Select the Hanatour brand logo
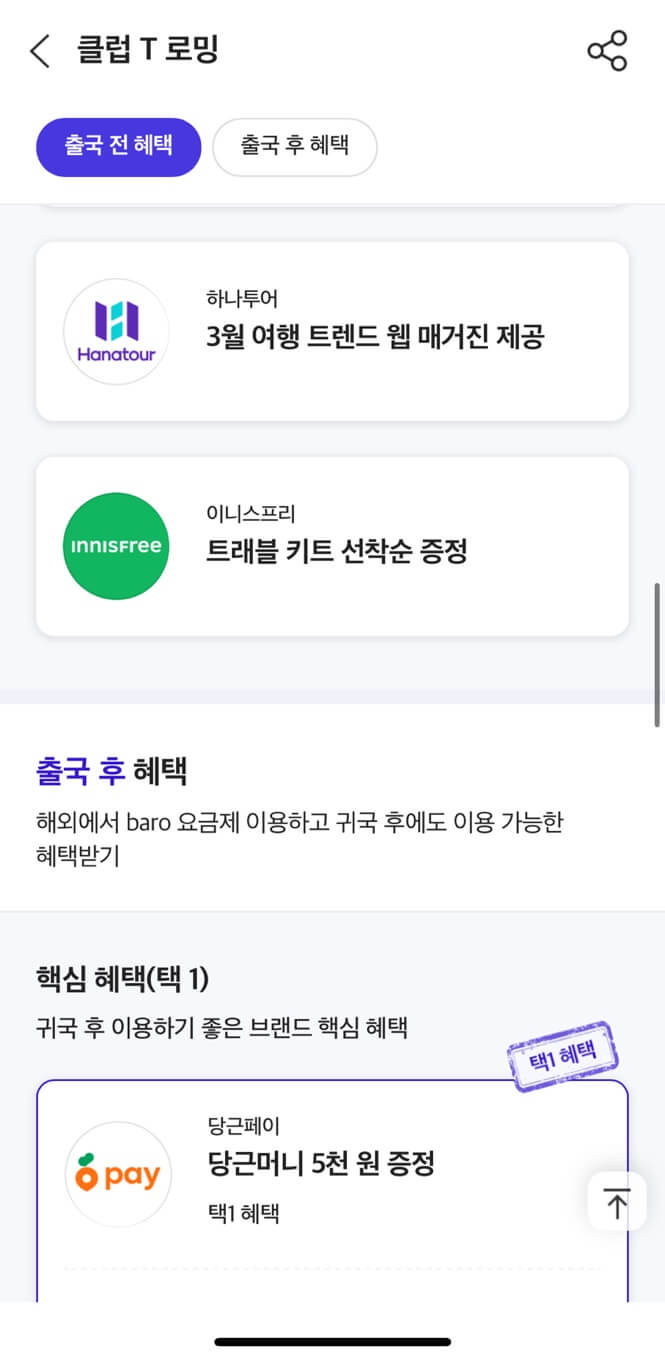 [x=116, y=331]
